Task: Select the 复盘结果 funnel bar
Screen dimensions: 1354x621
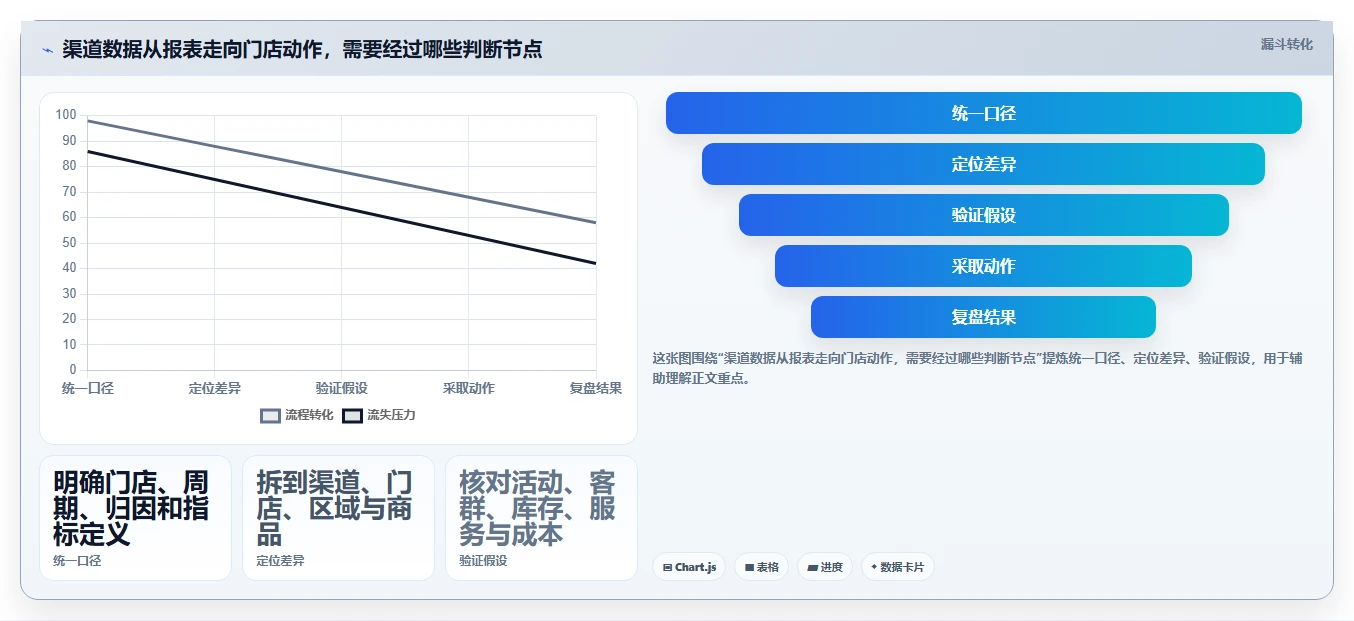Action: coord(984,317)
